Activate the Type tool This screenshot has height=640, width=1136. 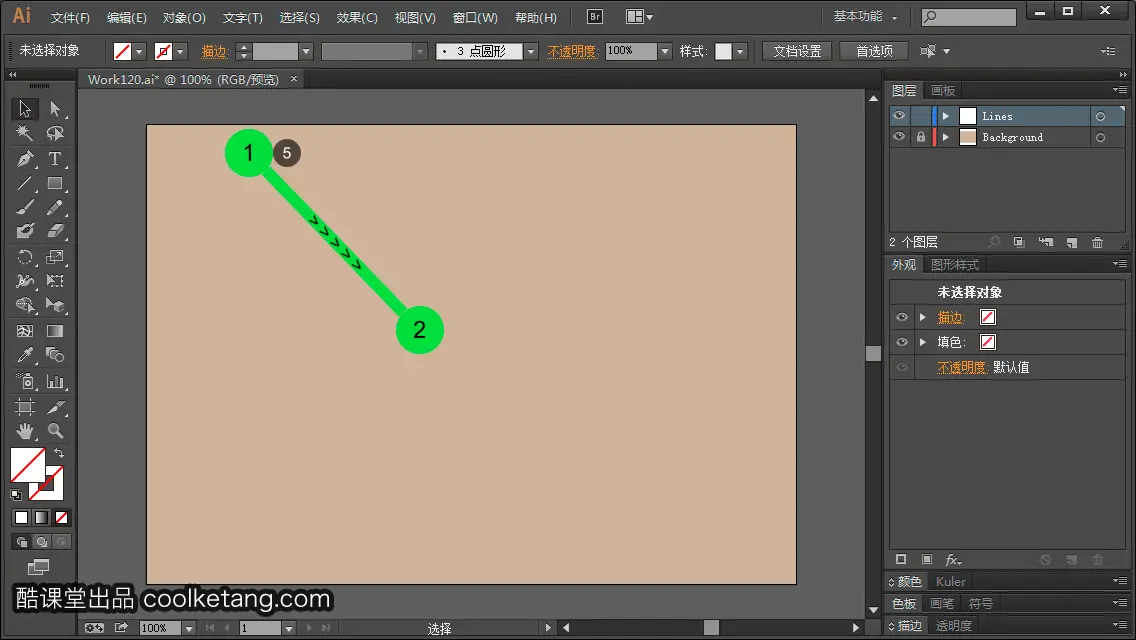(55, 159)
